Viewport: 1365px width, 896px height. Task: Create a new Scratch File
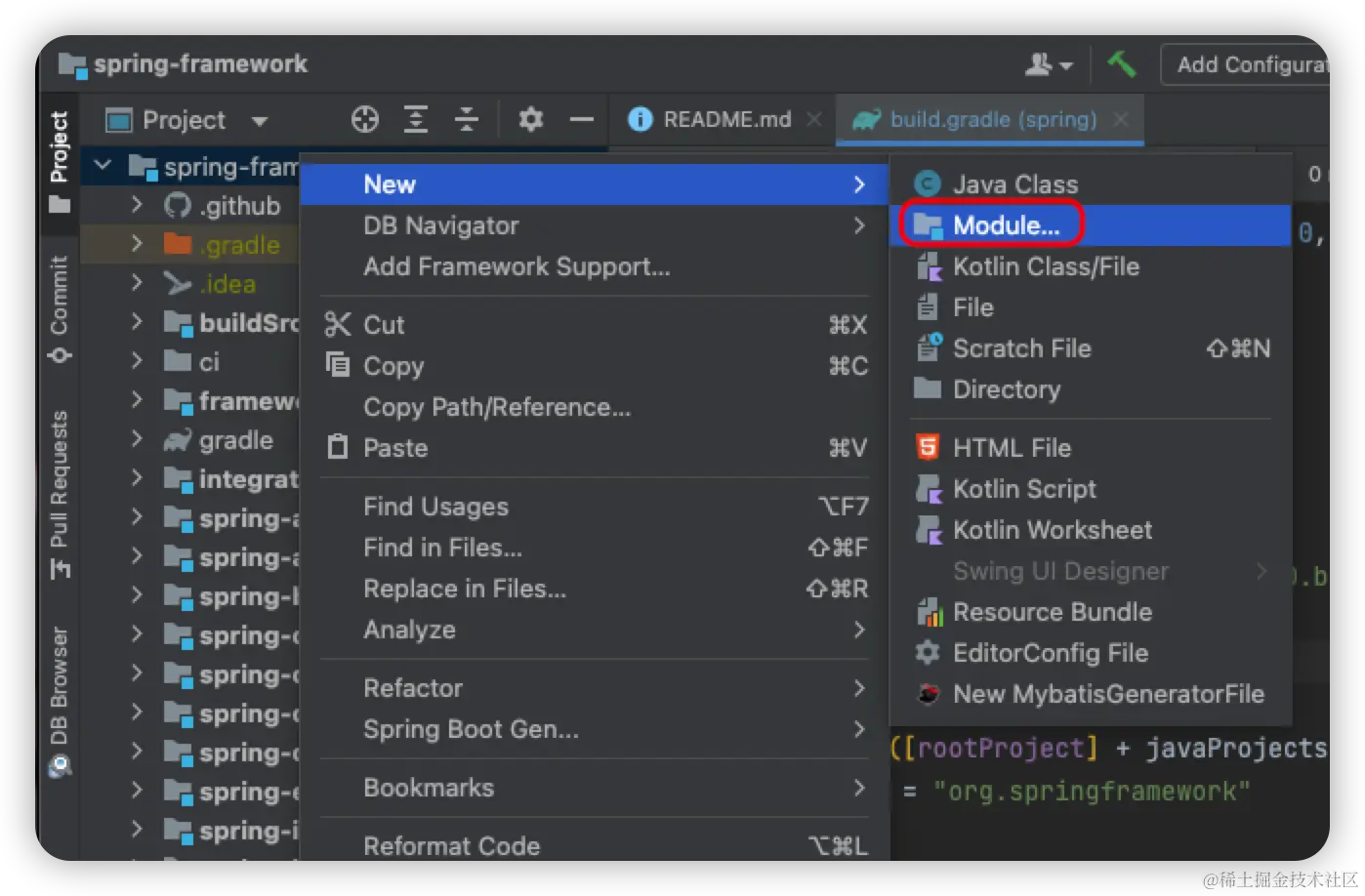coord(1091,348)
